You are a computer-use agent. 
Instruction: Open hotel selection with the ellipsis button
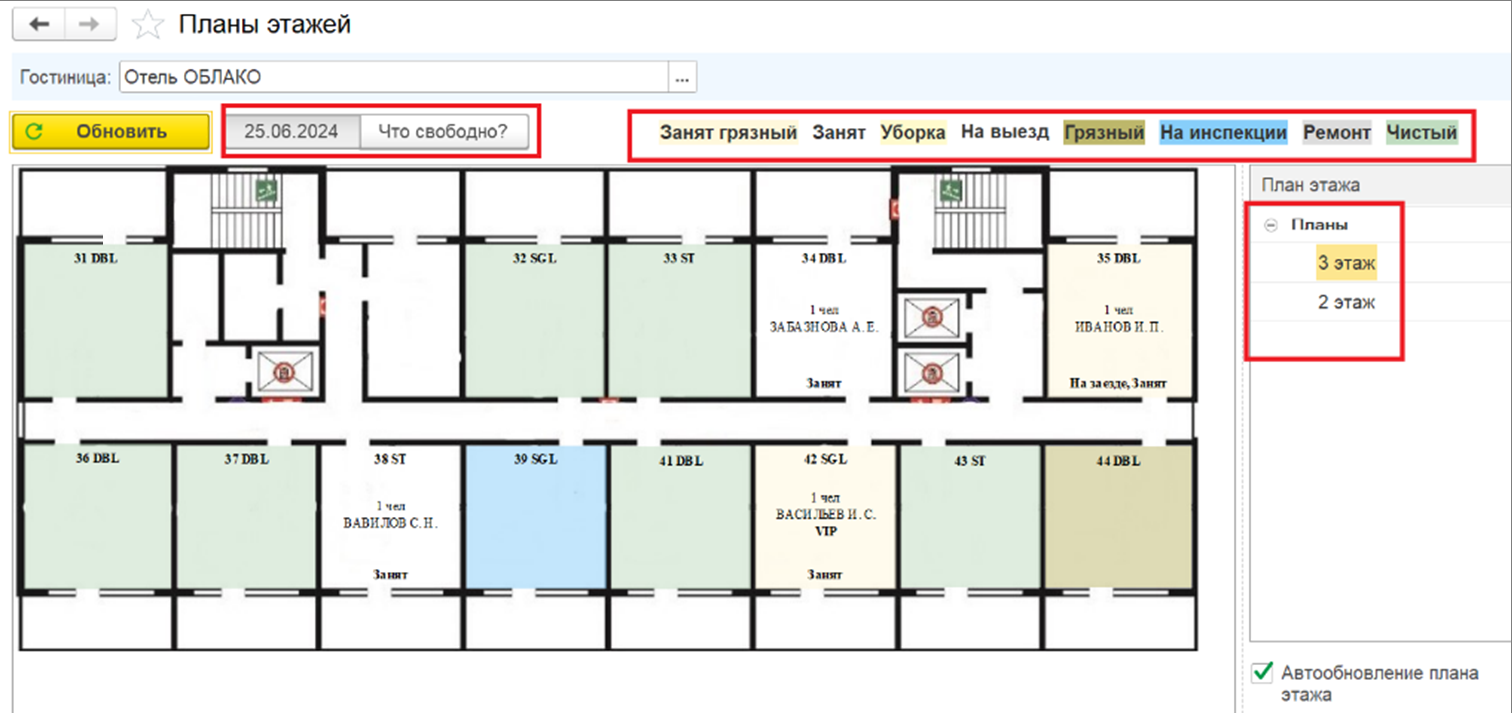coord(682,77)
